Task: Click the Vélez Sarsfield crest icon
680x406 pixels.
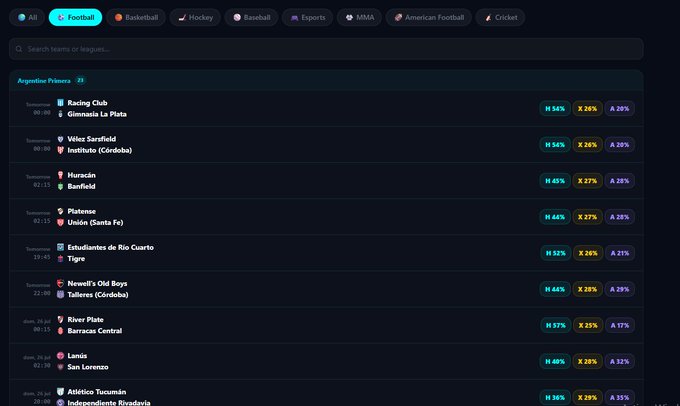Action: [60, 139]
